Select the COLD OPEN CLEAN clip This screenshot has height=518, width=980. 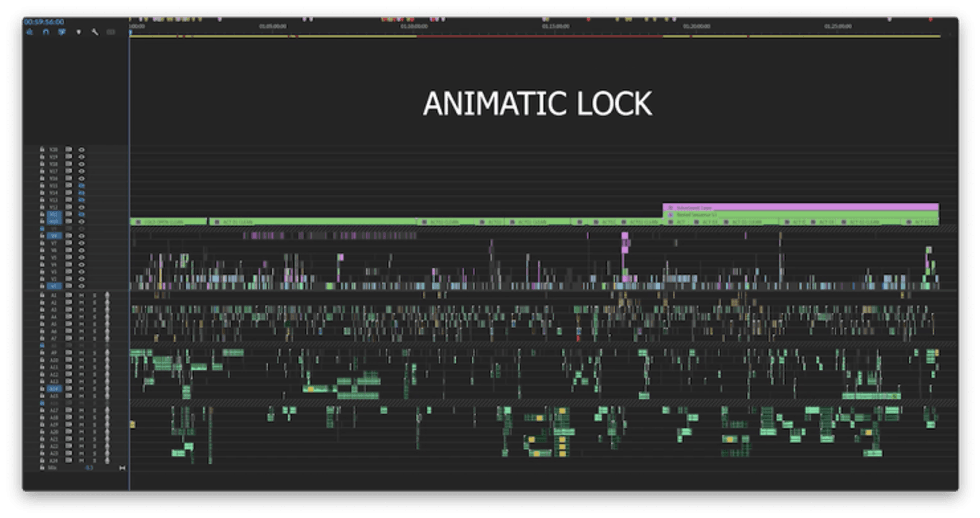click(168, 222)
